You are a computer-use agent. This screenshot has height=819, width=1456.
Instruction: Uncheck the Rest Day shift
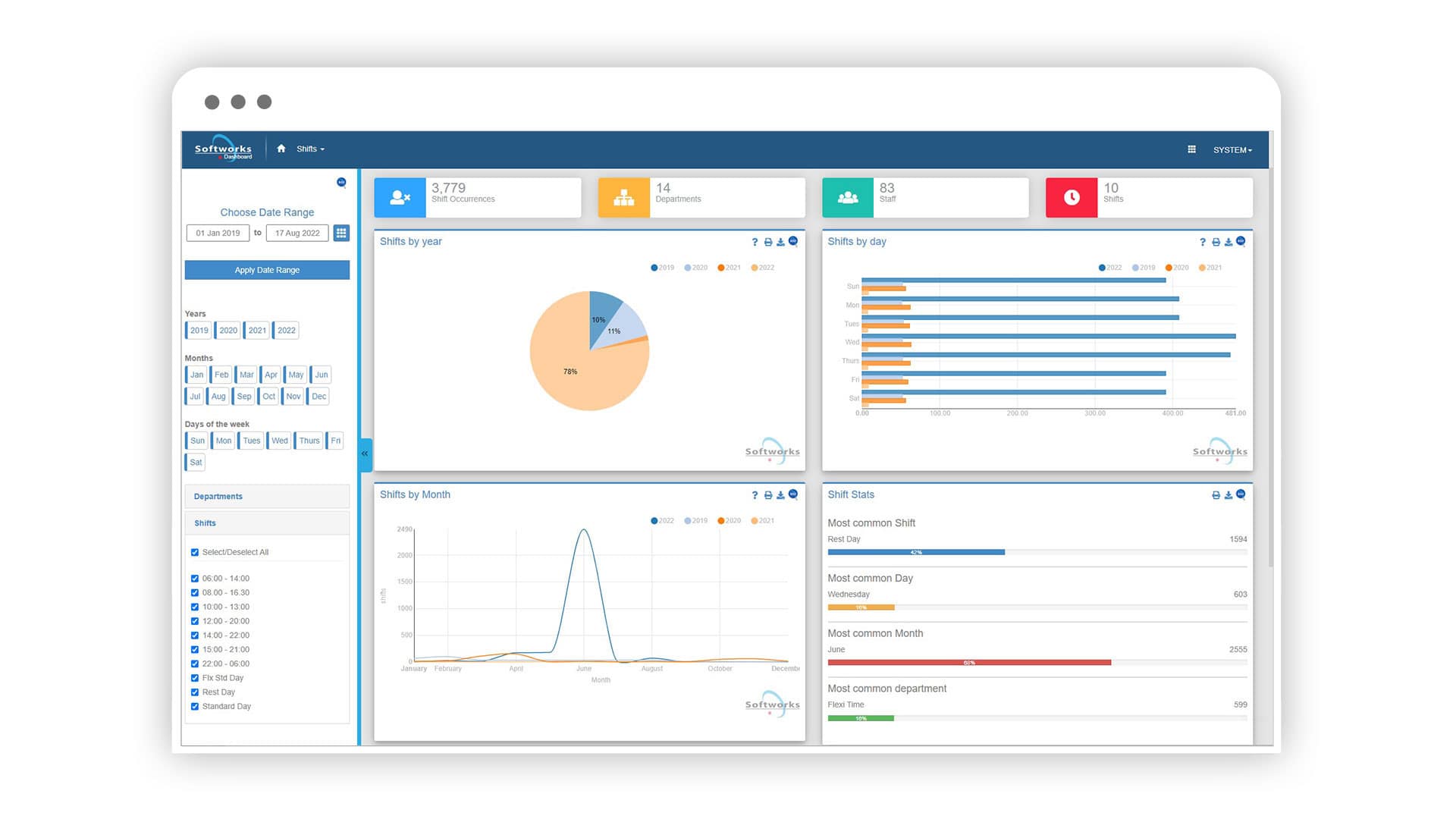click(195, 692)
